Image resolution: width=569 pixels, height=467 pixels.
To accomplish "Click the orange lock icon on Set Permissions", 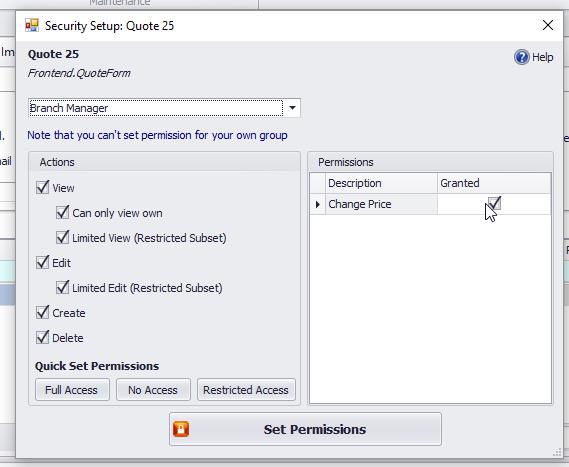I will coord(181,429).
